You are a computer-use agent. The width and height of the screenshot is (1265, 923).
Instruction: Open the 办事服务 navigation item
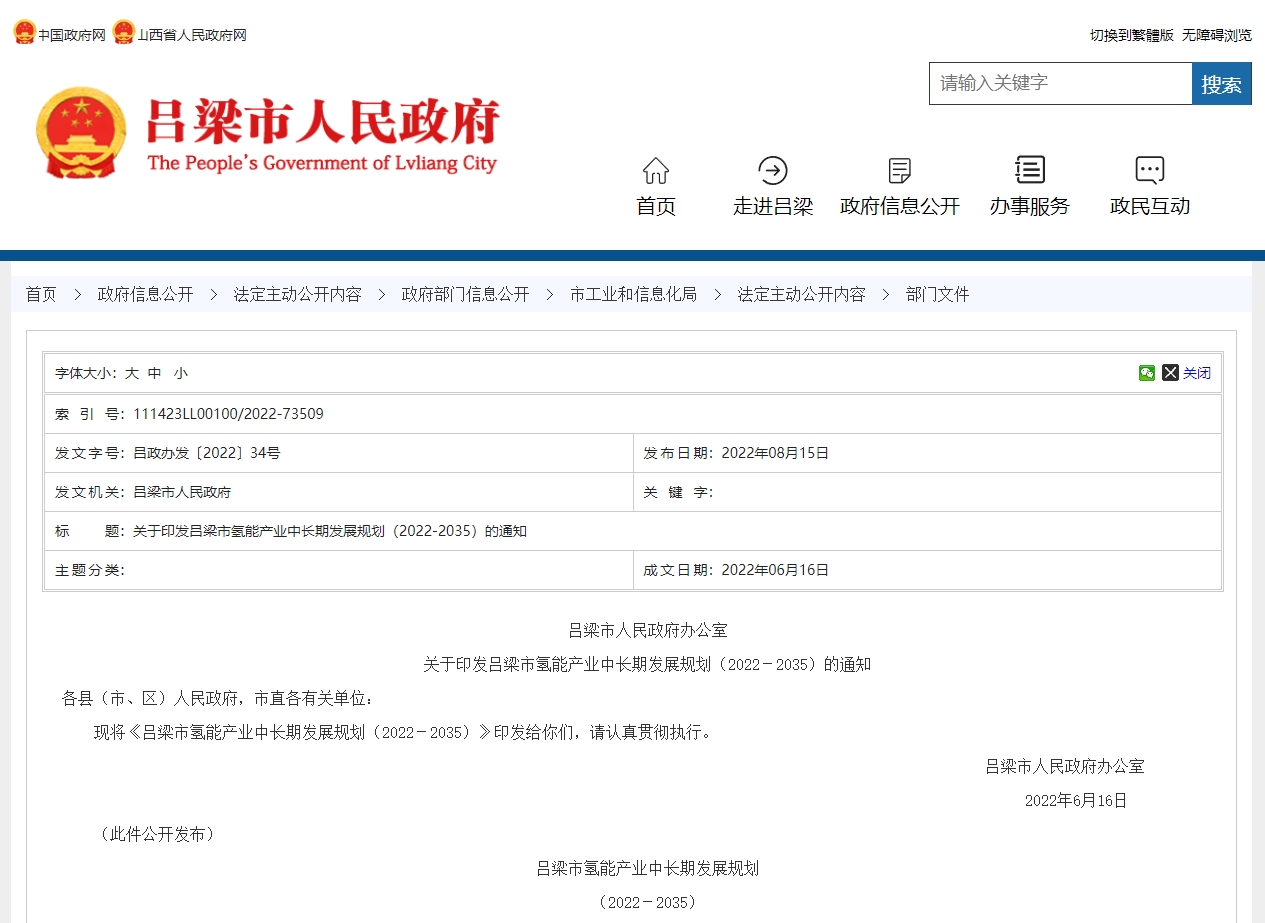point(1030,206)
